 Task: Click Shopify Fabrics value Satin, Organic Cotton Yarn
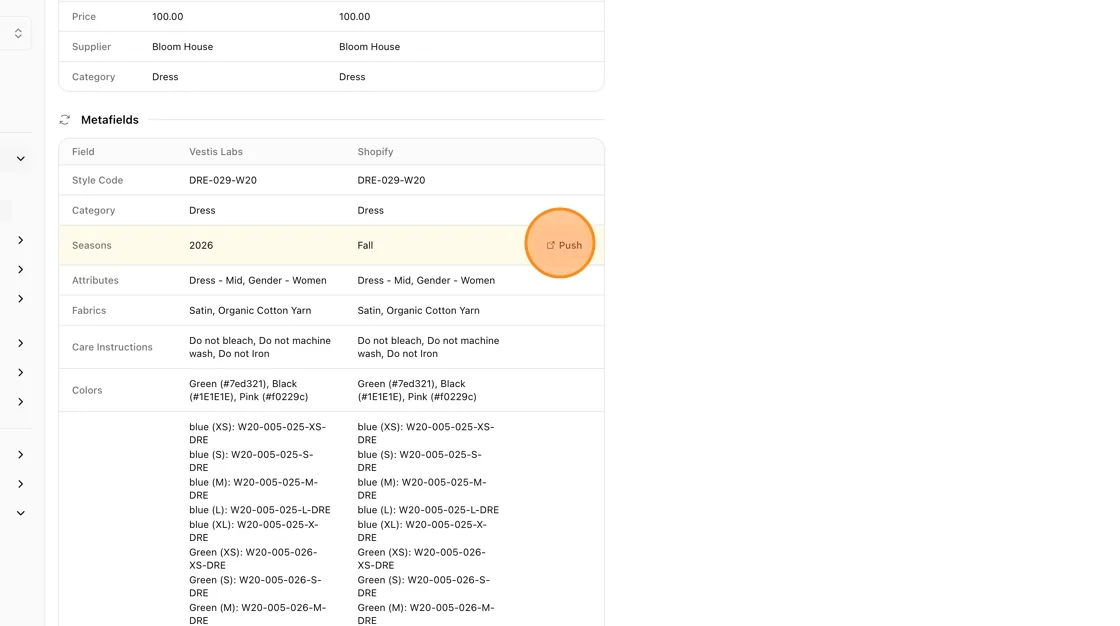click(x=419, y=310)
